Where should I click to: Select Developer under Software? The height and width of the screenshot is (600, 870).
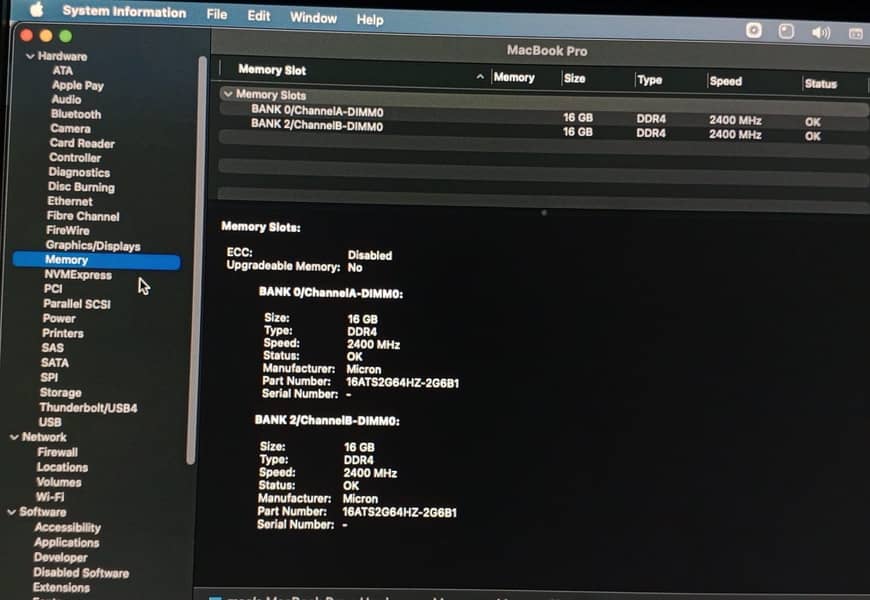(60, 557)
